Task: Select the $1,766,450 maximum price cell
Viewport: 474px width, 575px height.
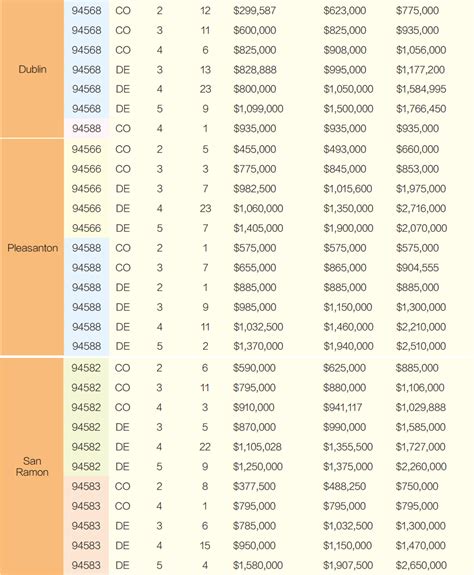Action: pos(421,109)
